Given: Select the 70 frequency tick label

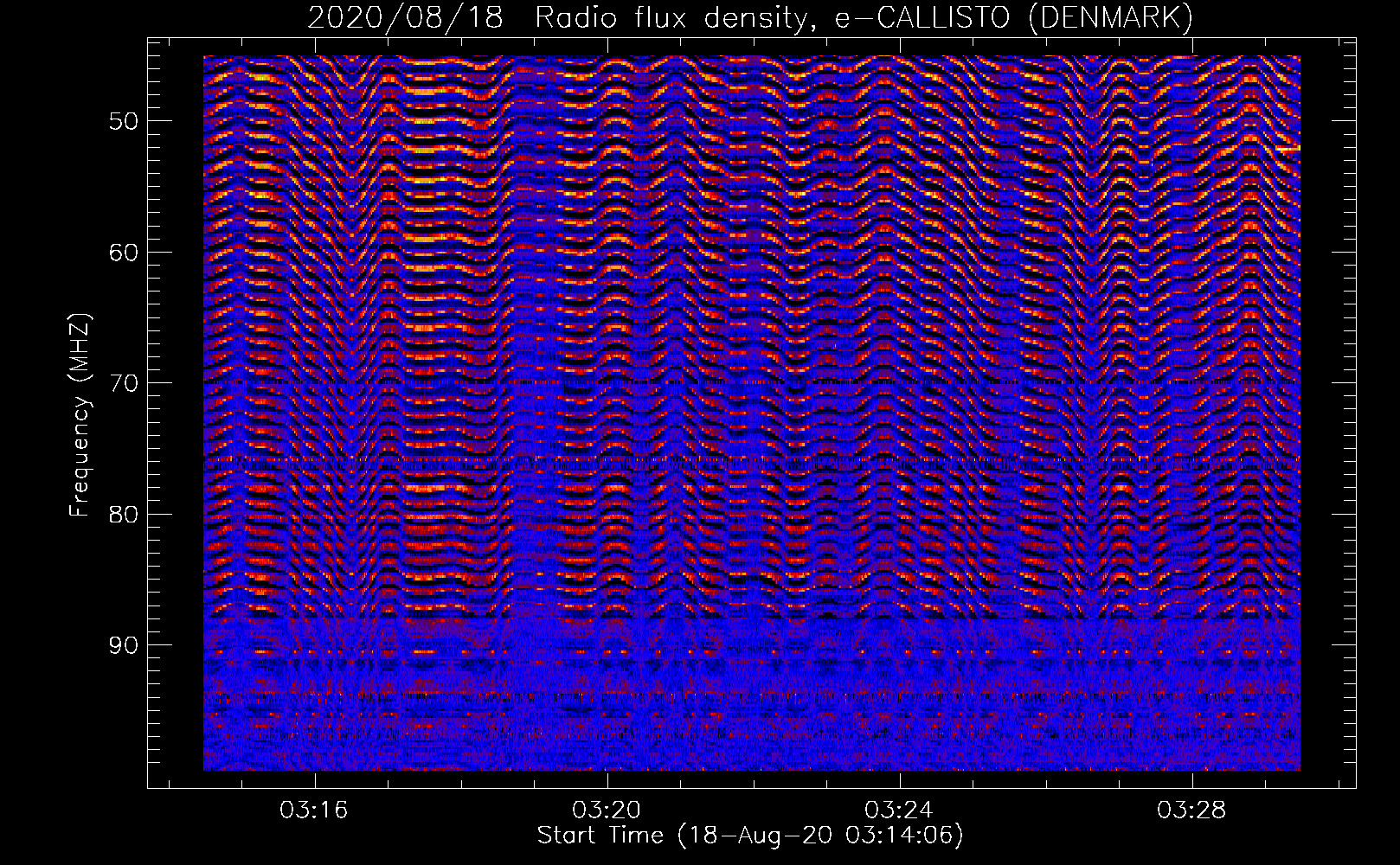Looking at the screenshot, I should [x=124, y=383].
